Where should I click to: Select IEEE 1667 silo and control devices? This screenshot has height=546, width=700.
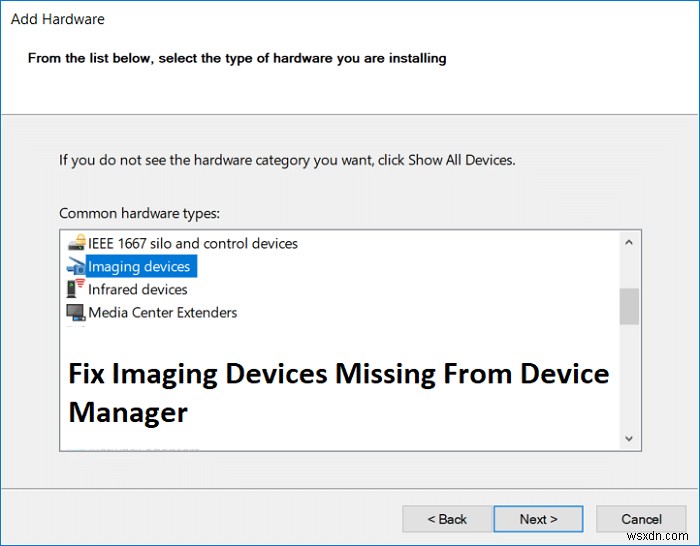[193, 243]
